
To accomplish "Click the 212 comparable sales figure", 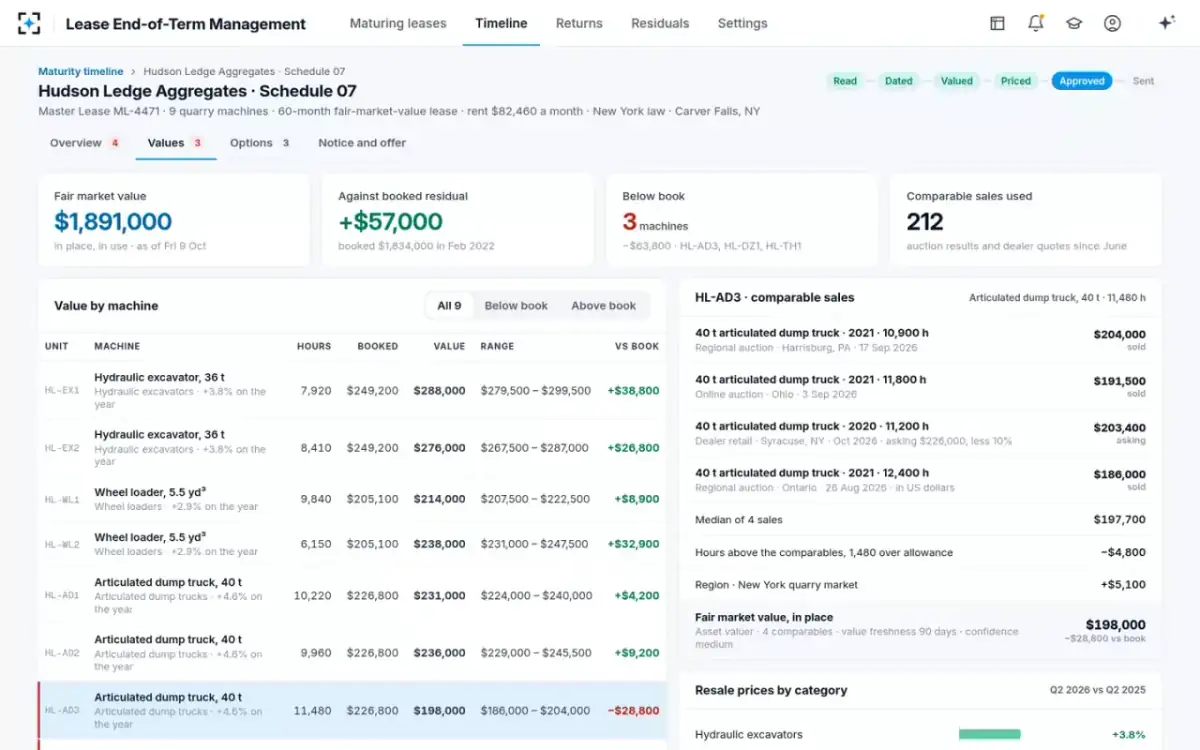I will click(925, 222).
